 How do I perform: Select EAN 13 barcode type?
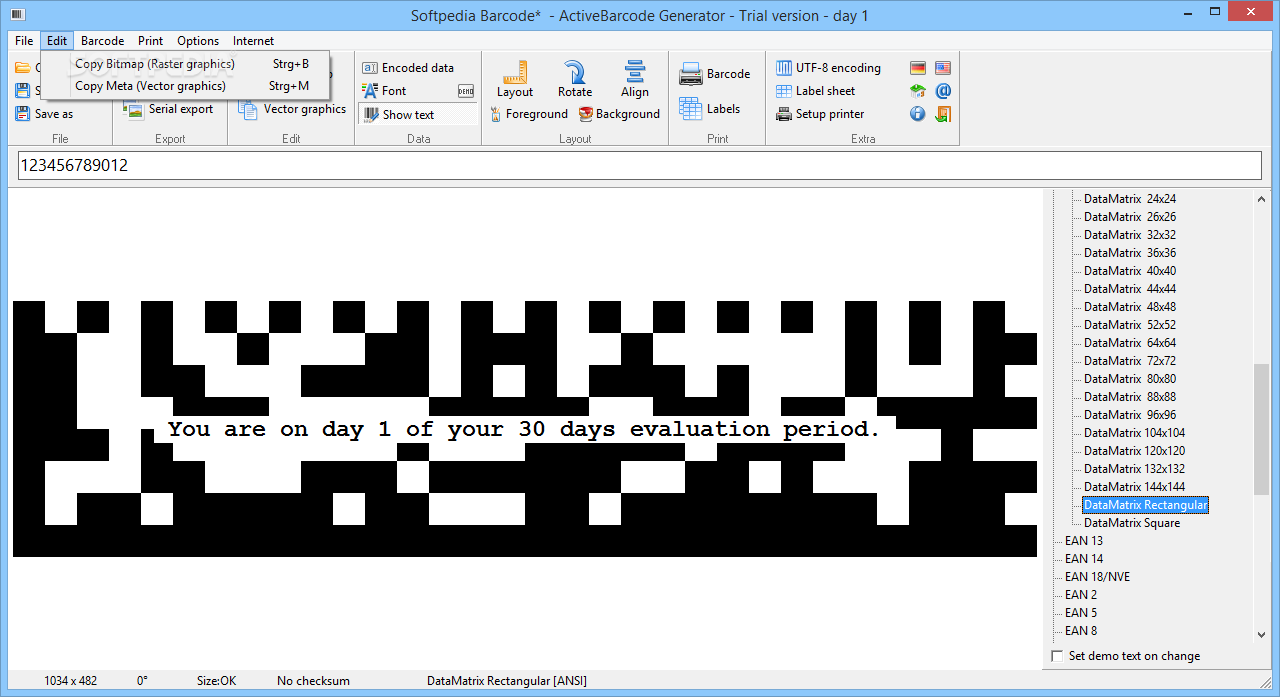click(1084, 541)
